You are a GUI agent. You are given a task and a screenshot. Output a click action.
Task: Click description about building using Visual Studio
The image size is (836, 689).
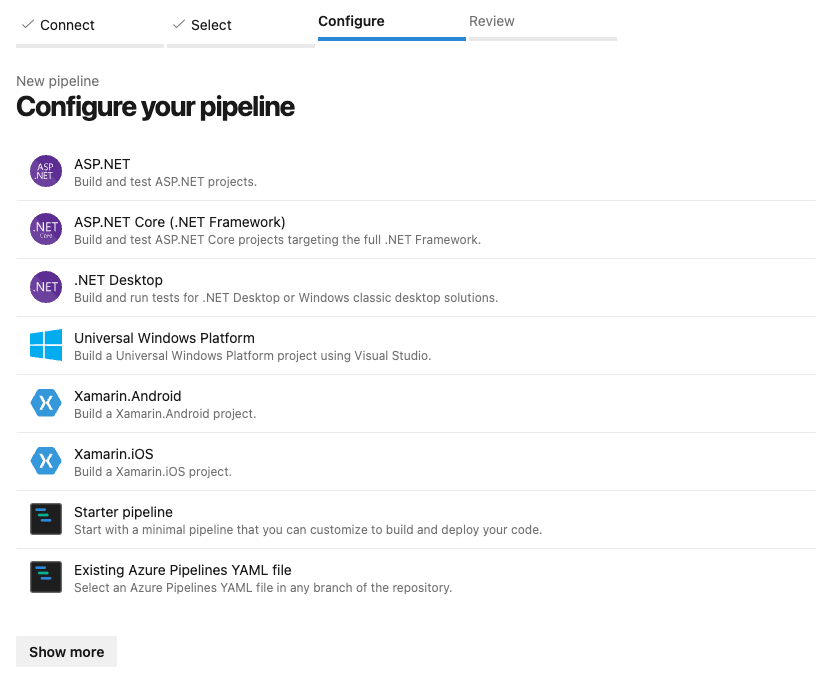click(252, 356)
